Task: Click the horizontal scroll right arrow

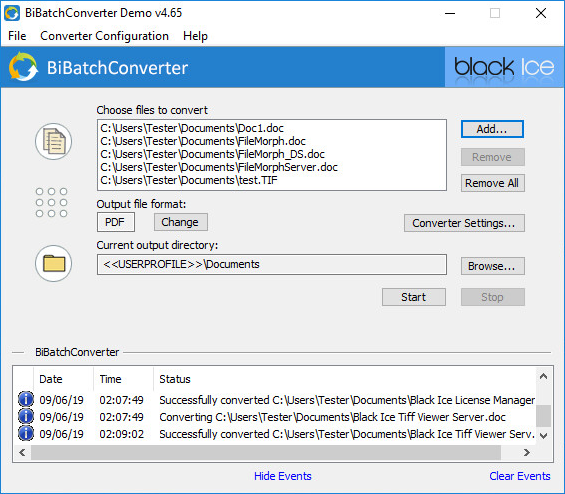Action: (x=527, y=452)
